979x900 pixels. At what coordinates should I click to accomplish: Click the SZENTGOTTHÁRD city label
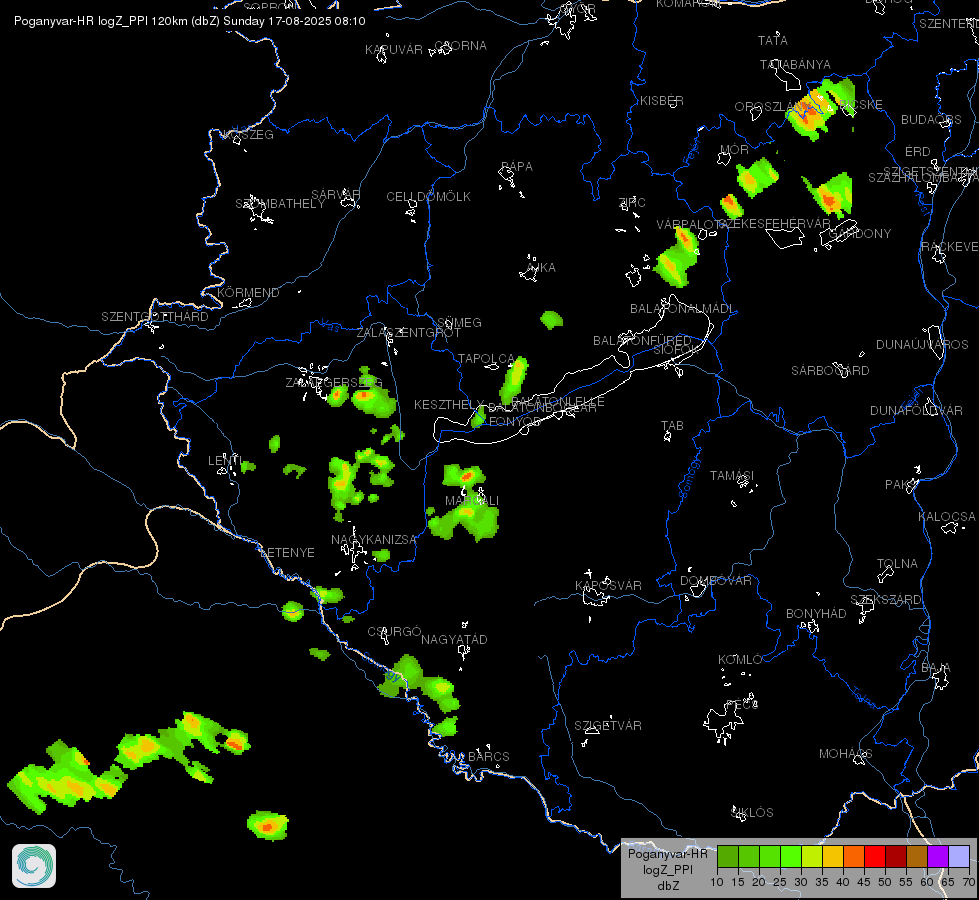[155, 317]
